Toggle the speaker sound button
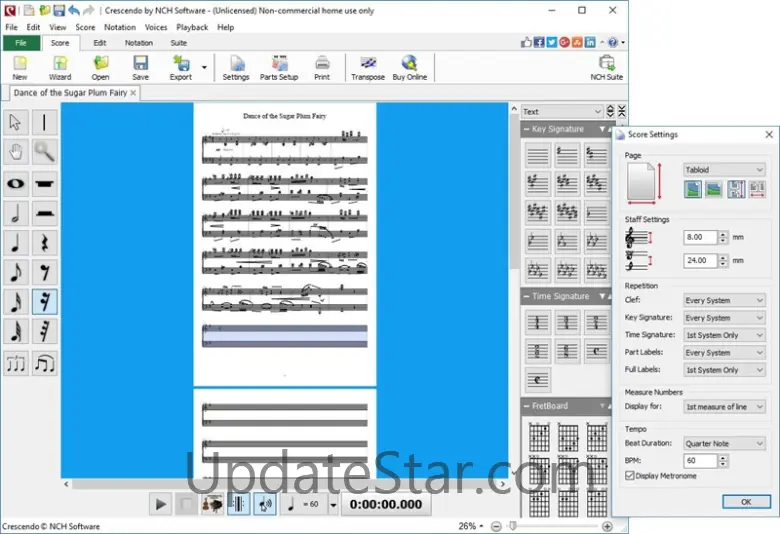The height and width of the screenshot is (534, 780). (x=264, y=504)
